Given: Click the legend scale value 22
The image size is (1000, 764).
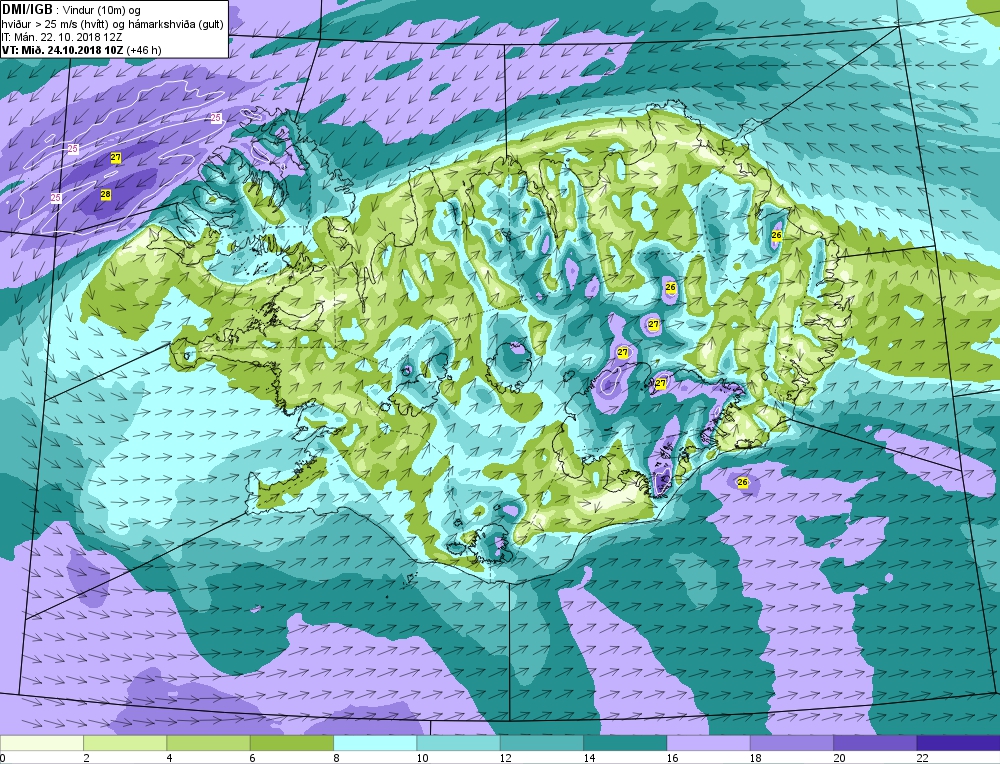Looking at the screenshot, I should pos(922,758).
